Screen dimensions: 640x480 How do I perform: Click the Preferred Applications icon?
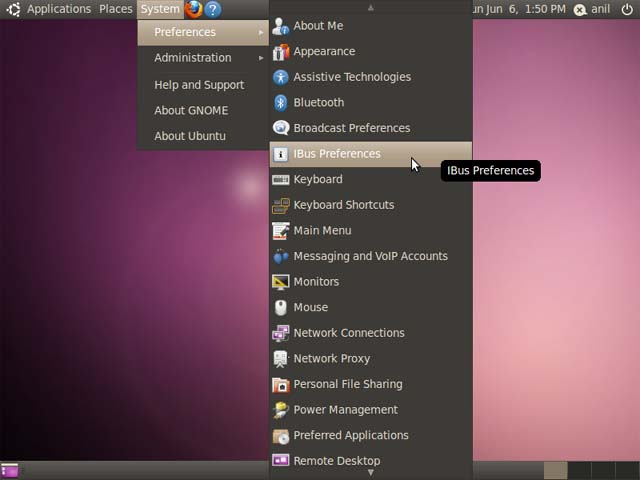point(281,436)
